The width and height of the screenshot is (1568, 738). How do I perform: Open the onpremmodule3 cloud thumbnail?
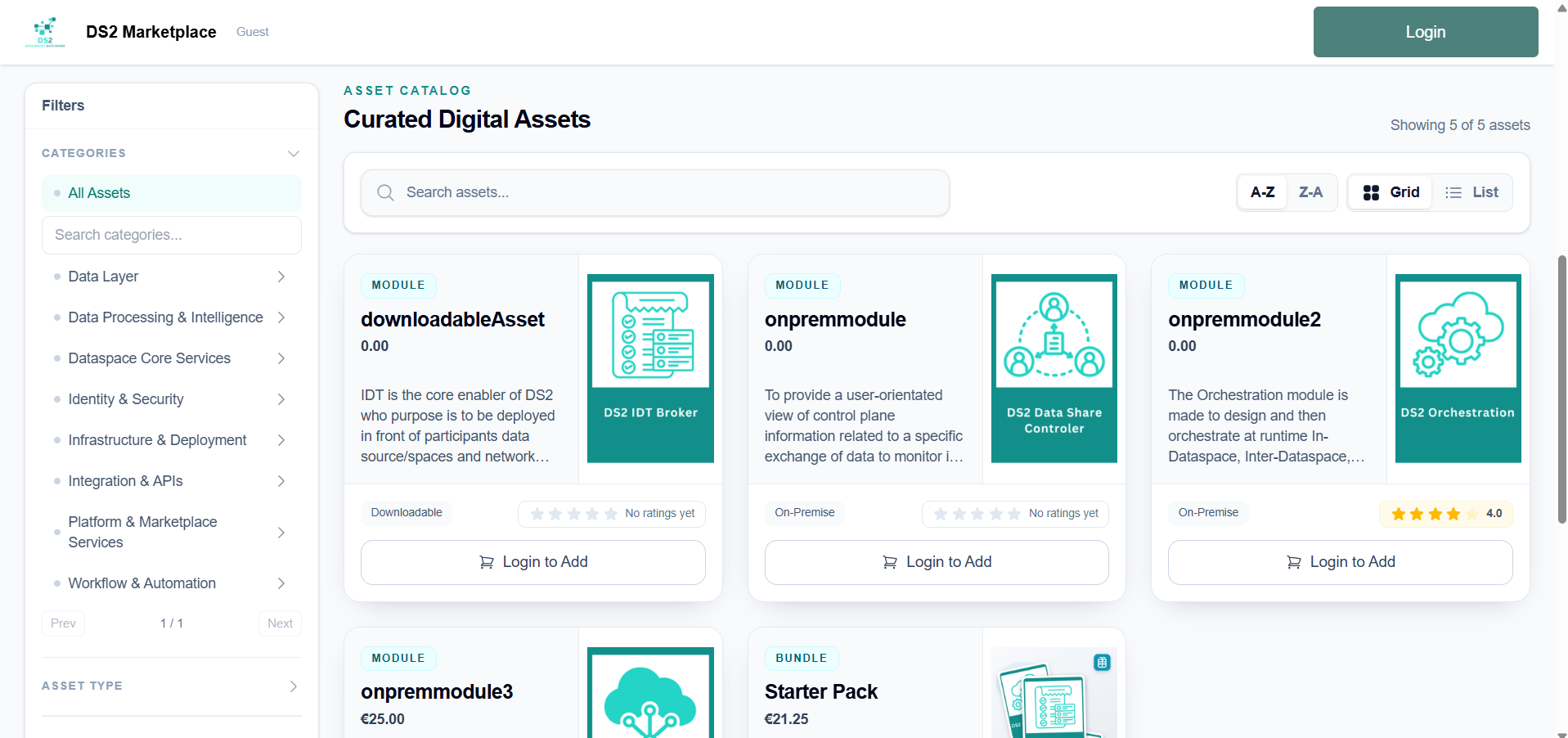point(650,692)
